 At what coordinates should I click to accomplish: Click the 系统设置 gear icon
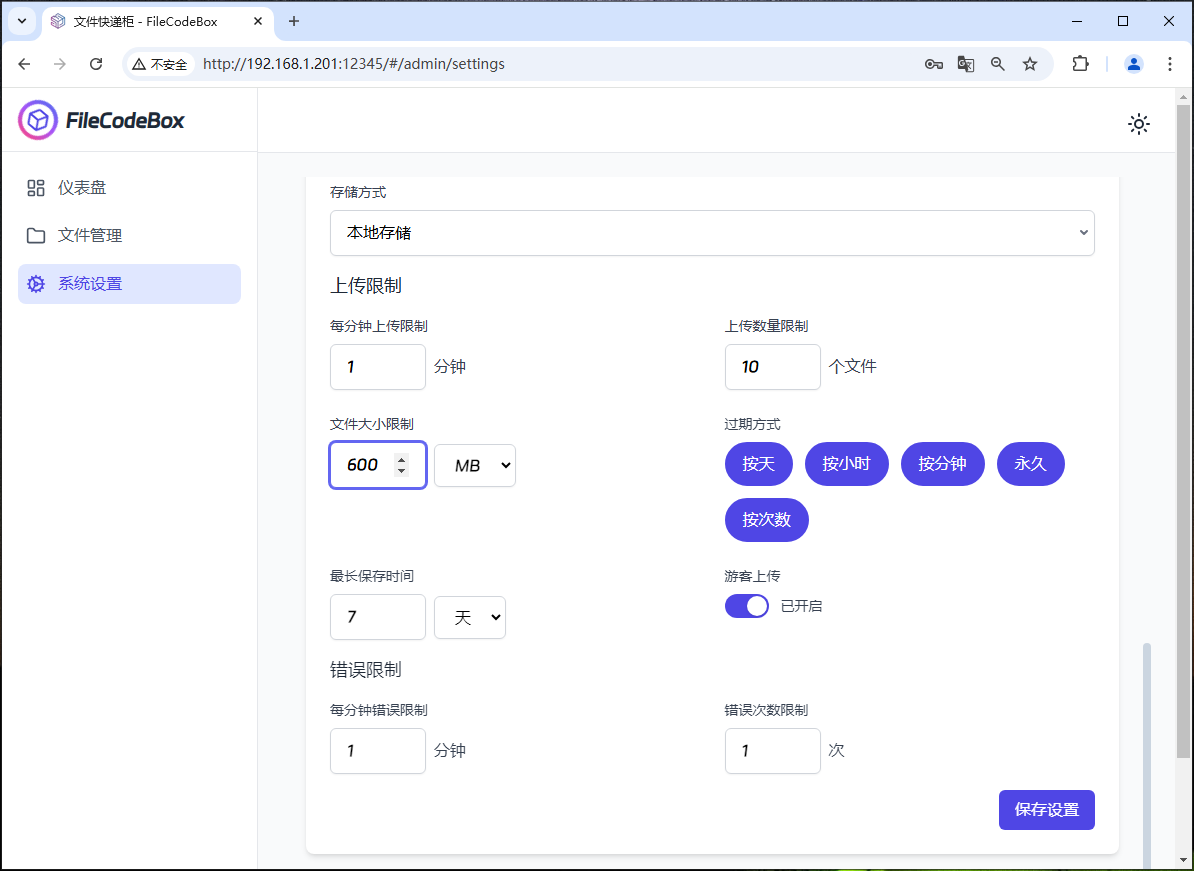36,284
